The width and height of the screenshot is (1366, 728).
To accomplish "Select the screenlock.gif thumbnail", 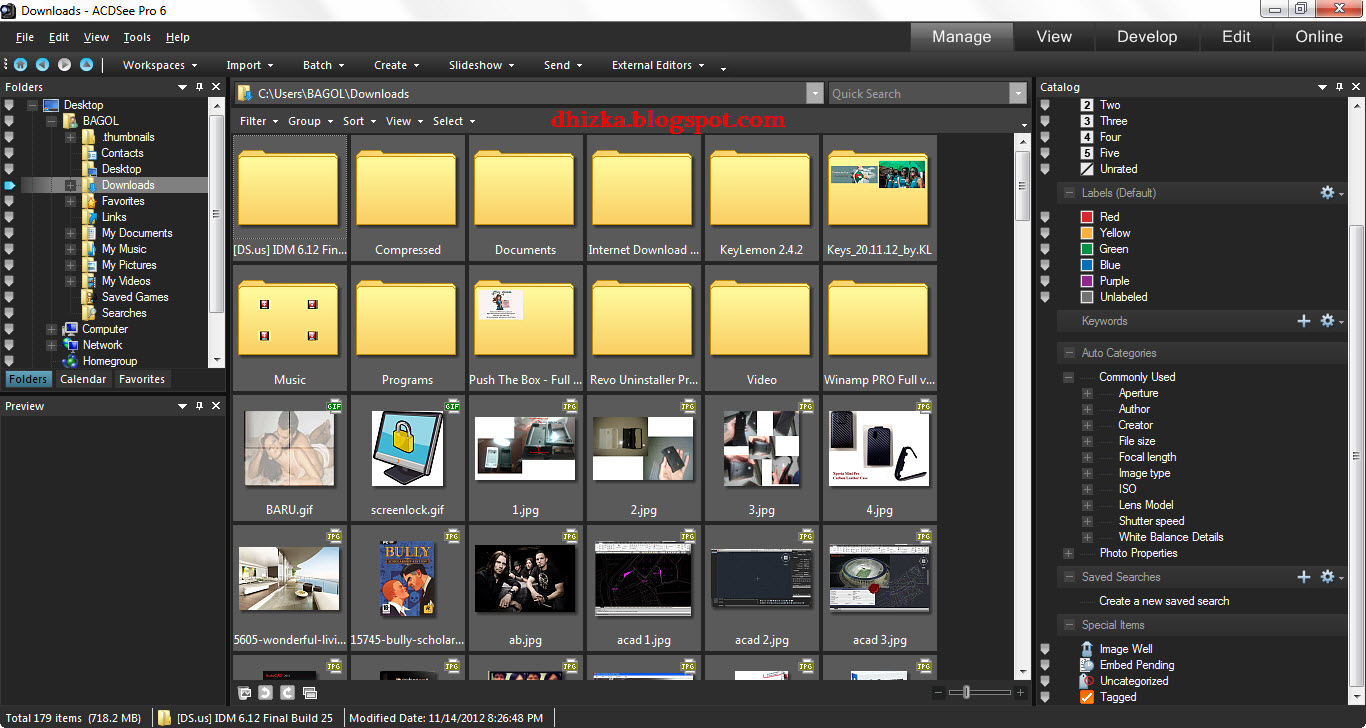I will pyautogui.click(x=408, y=459).
